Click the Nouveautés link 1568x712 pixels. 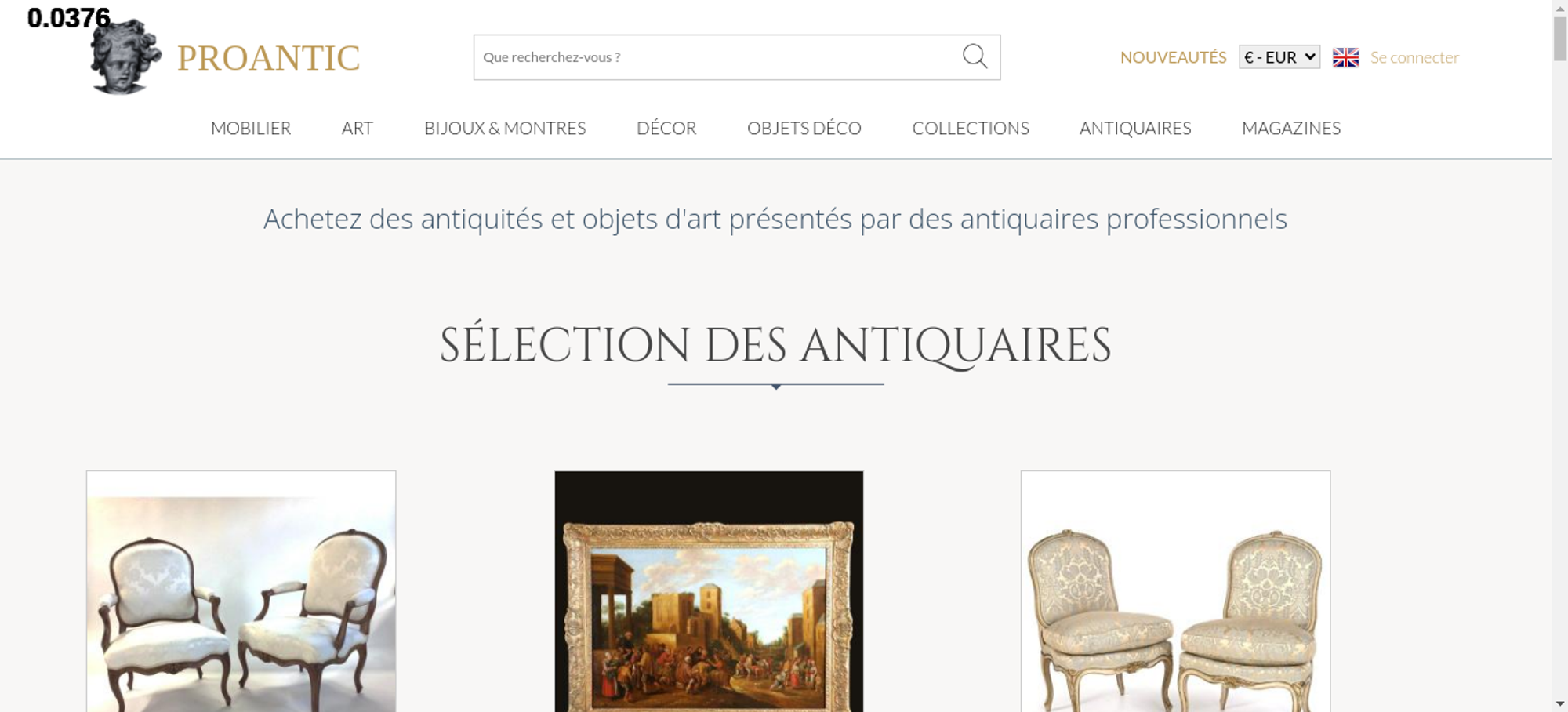coord(1173,57)
